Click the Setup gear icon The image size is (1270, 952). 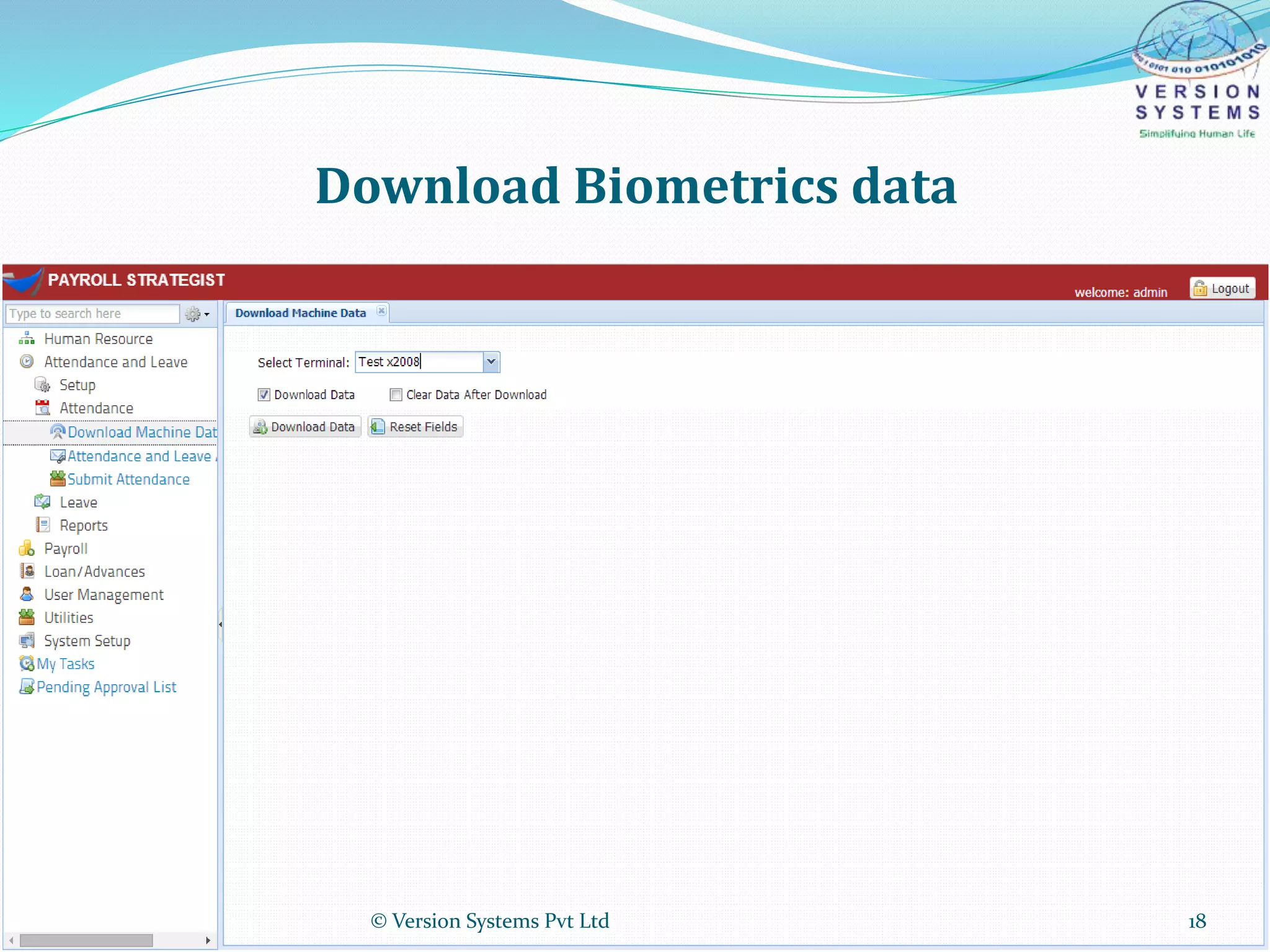(x=42, y=385)
